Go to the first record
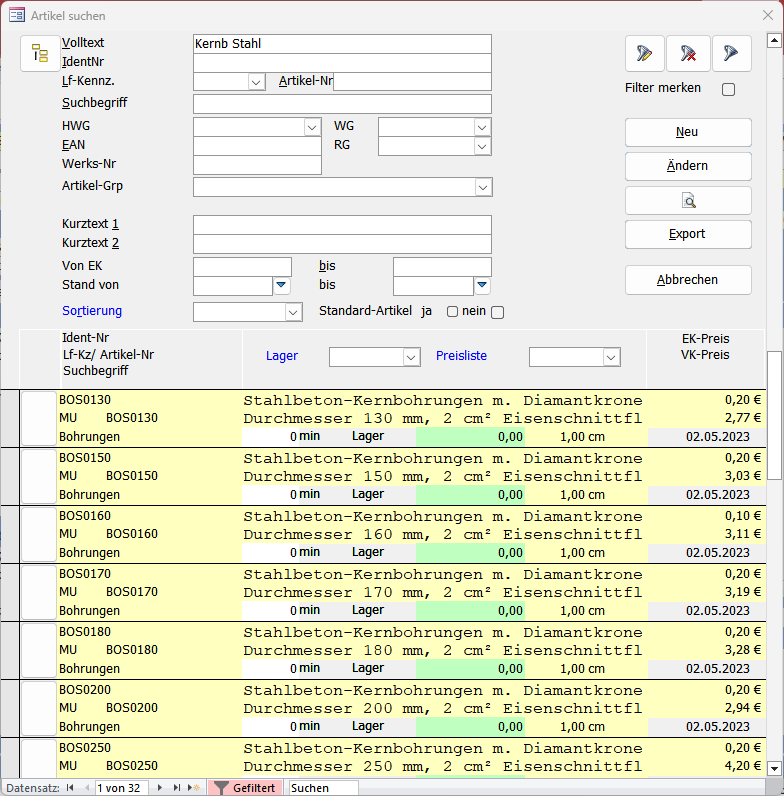Screen dimensions: 784x796 [70, 788]
